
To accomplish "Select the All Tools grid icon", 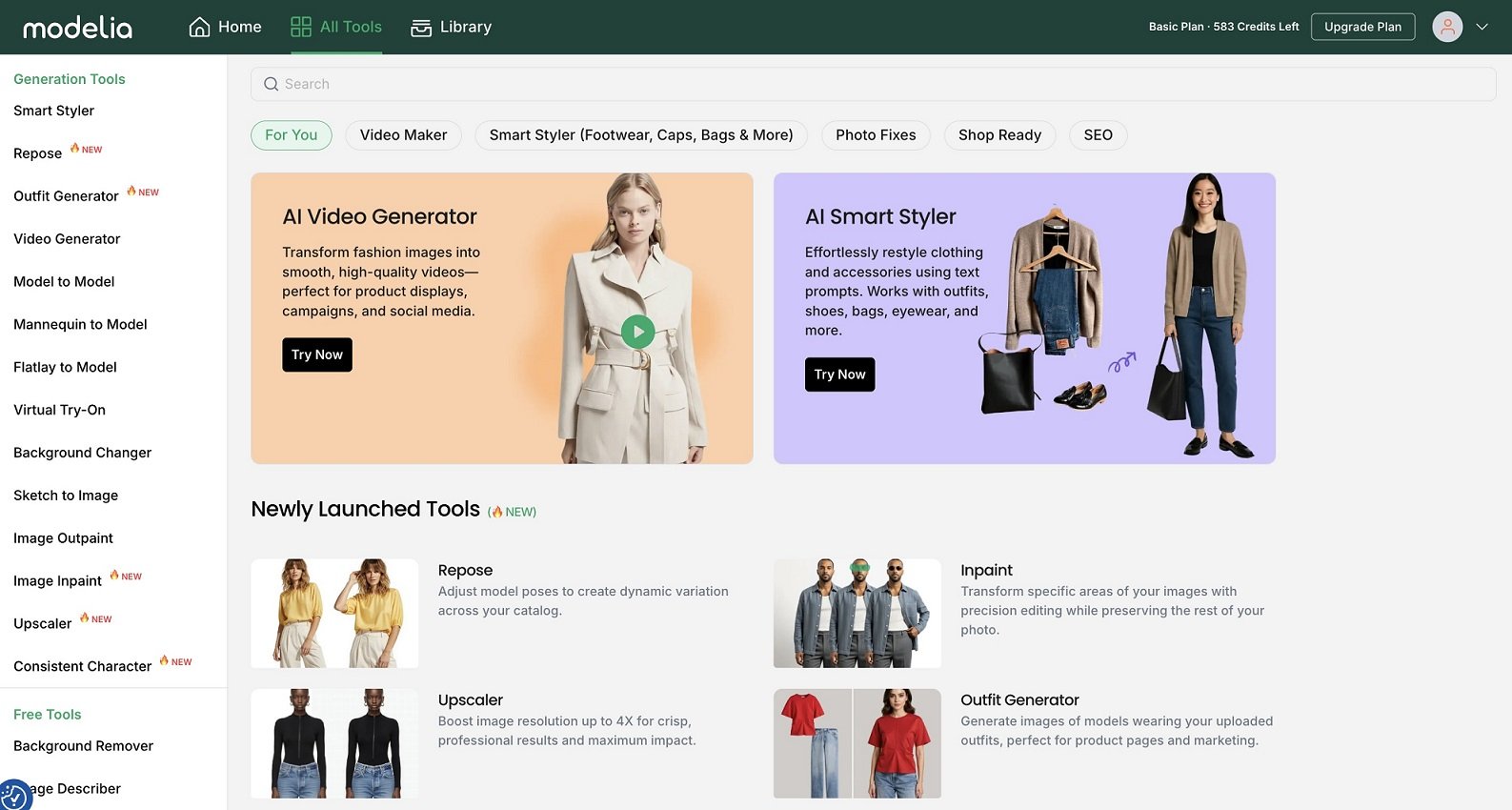I will pyautogui.click(x=301, y=27).
